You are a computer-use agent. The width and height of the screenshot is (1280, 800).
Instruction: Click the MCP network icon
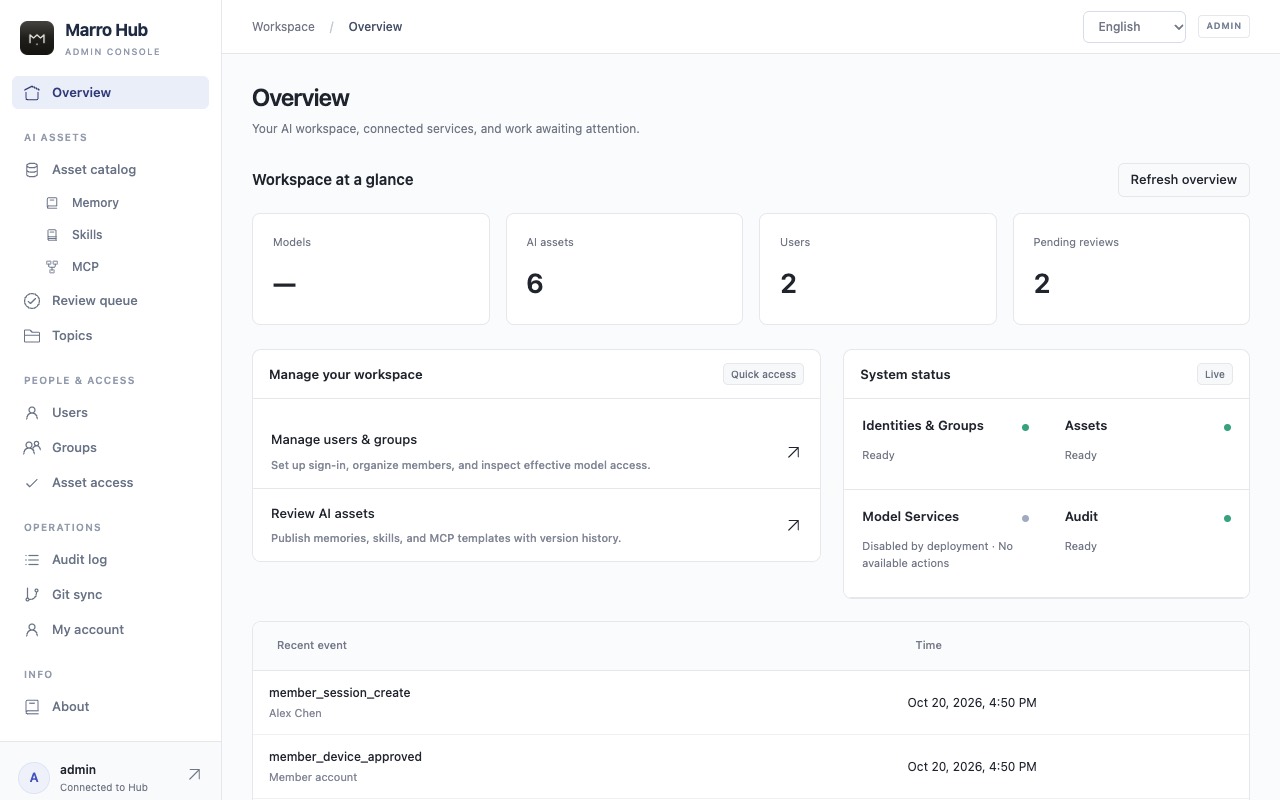point(52,267)
